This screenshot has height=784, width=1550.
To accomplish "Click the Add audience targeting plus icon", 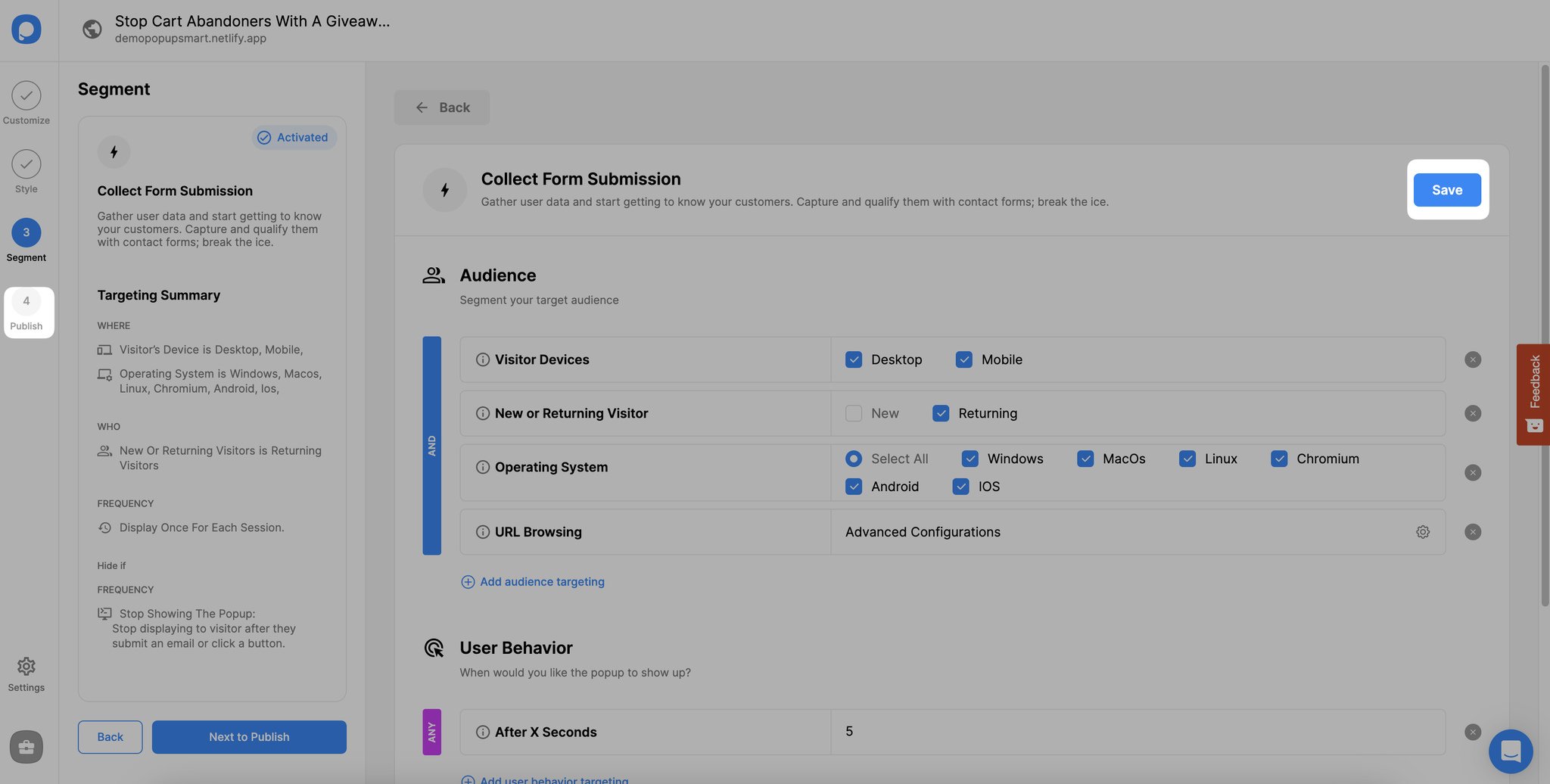I will pos(468,581).
